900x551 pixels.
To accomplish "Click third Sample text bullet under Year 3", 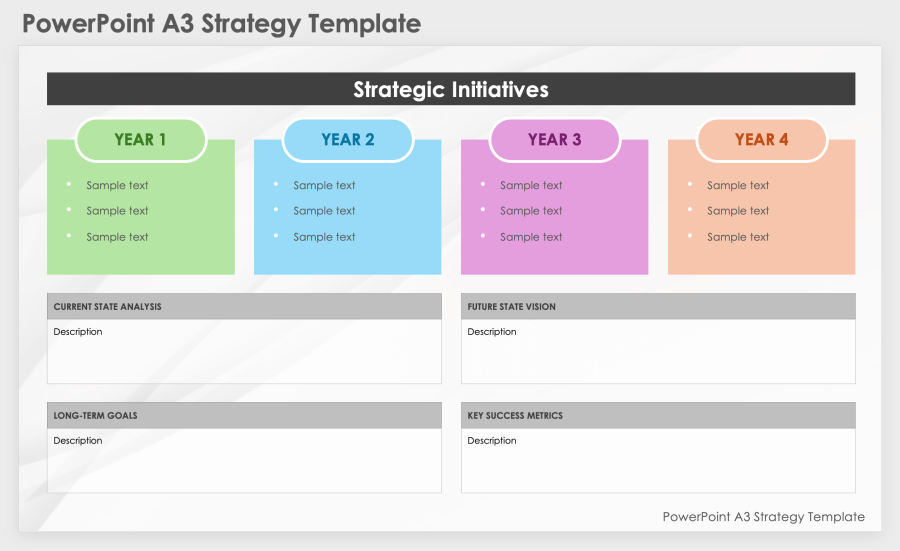I will pyautogui.click(x=531, y=237).
